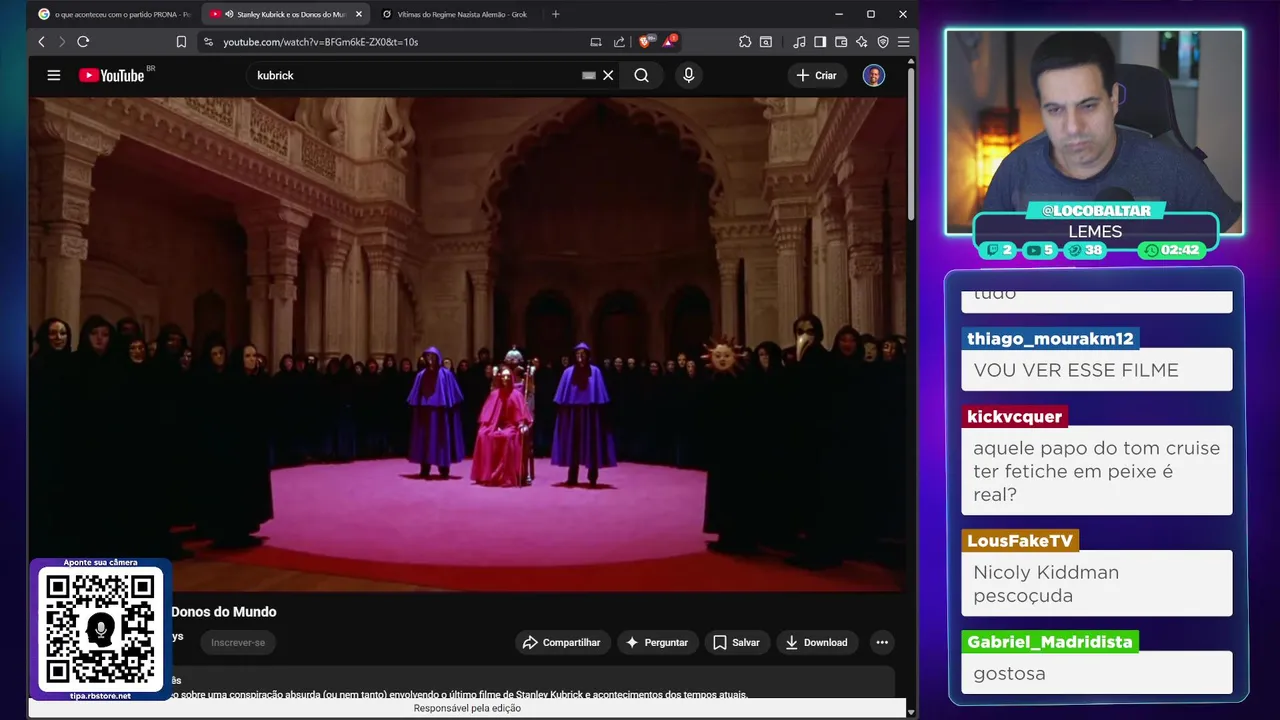The width and height of the screenshot is (1280, 720).
Task: Click the Inscrever-se subscribe button
Action: (238, 643)
